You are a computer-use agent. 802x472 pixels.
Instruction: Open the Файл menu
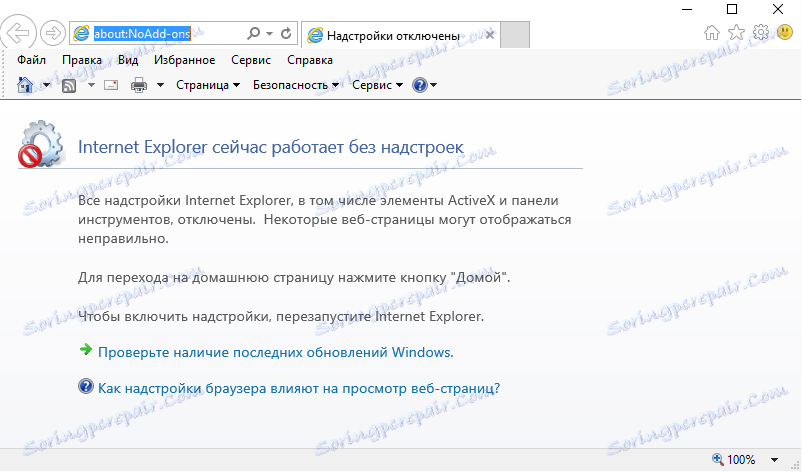click(31, 60)
